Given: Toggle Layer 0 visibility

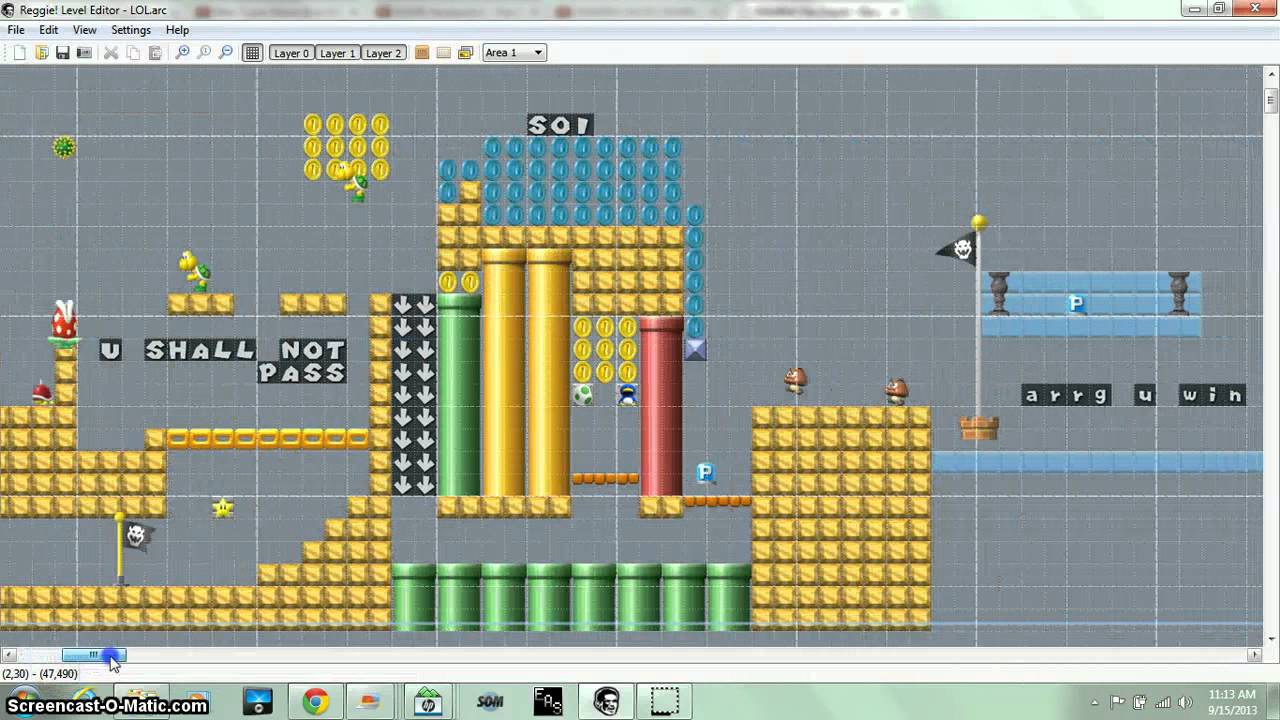Looking at the screenshot, I should click(x=291, y=53).
